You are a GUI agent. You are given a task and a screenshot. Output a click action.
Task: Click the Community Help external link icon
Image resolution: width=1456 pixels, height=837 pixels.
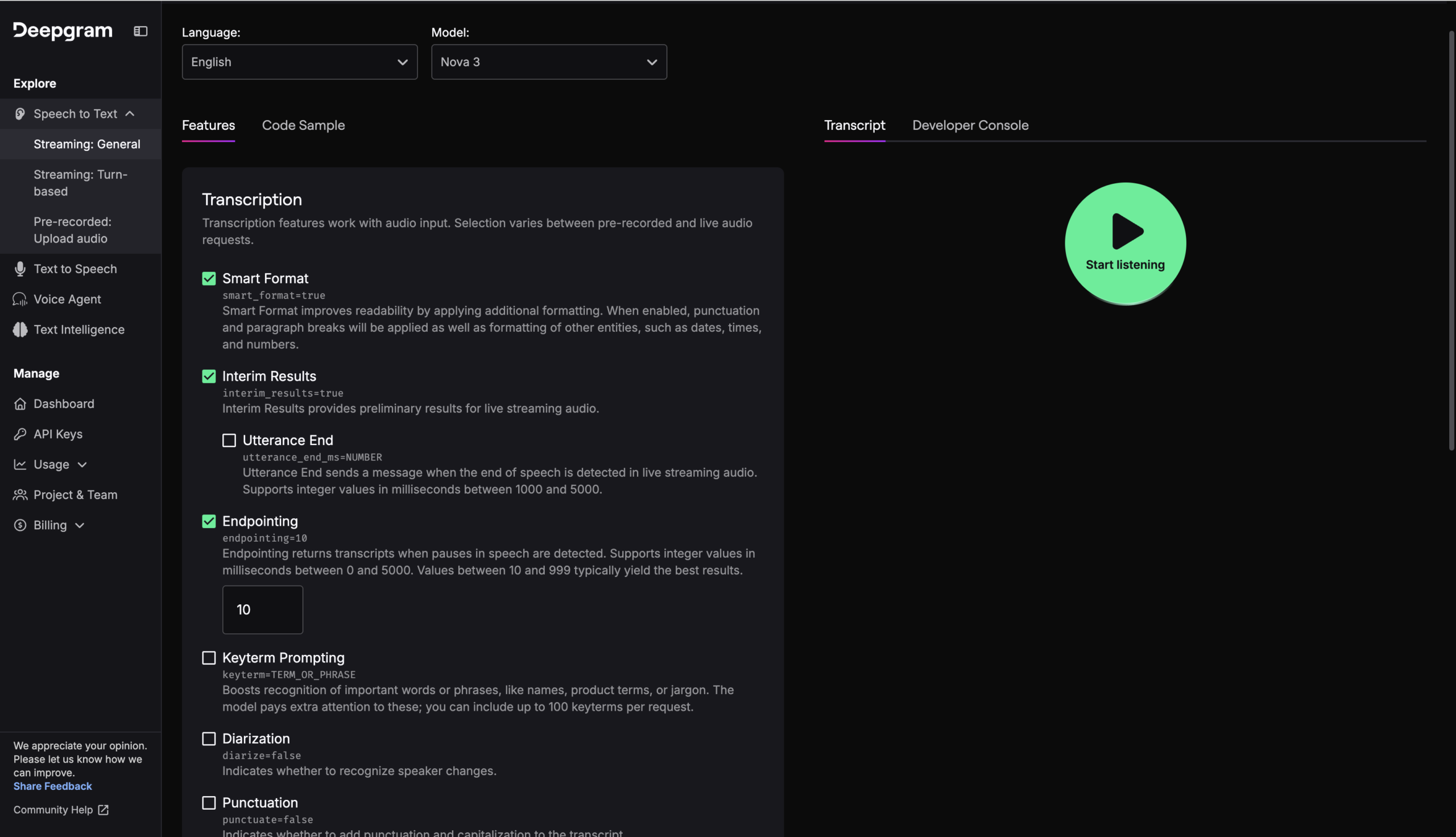104,810
